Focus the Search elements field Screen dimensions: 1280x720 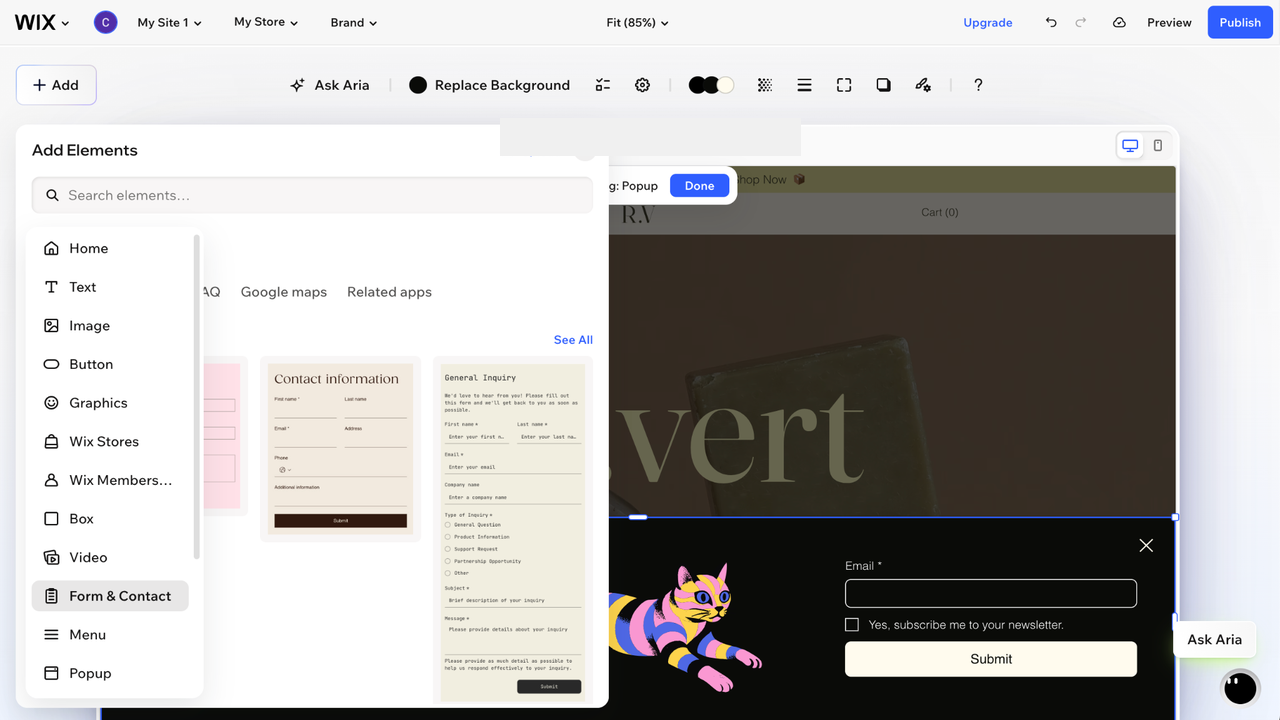point(312,195)
